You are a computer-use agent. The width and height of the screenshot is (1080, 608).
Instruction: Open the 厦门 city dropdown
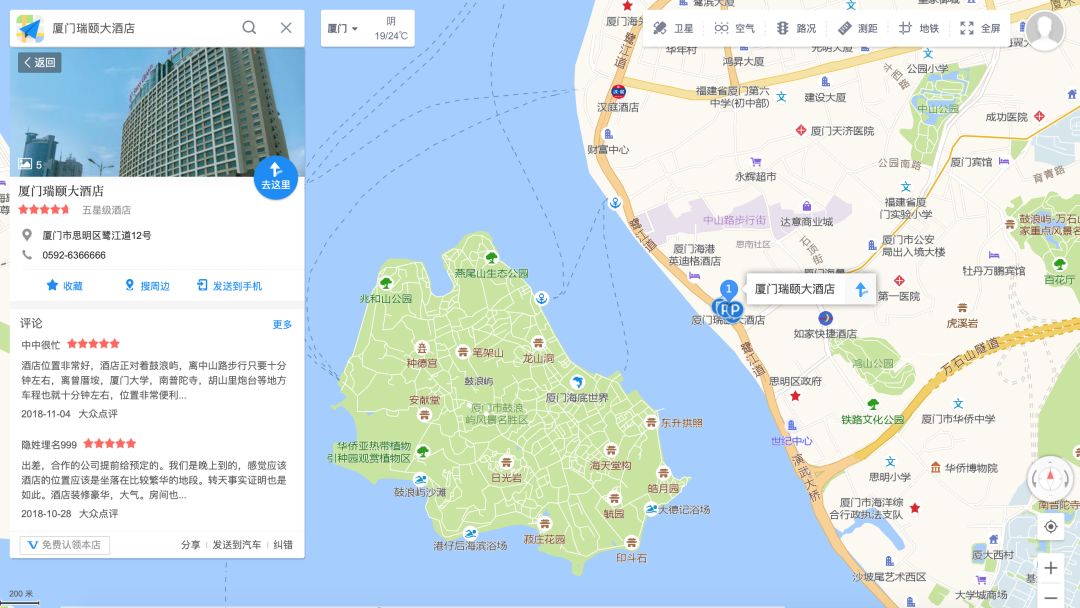(x=342, y=28)
